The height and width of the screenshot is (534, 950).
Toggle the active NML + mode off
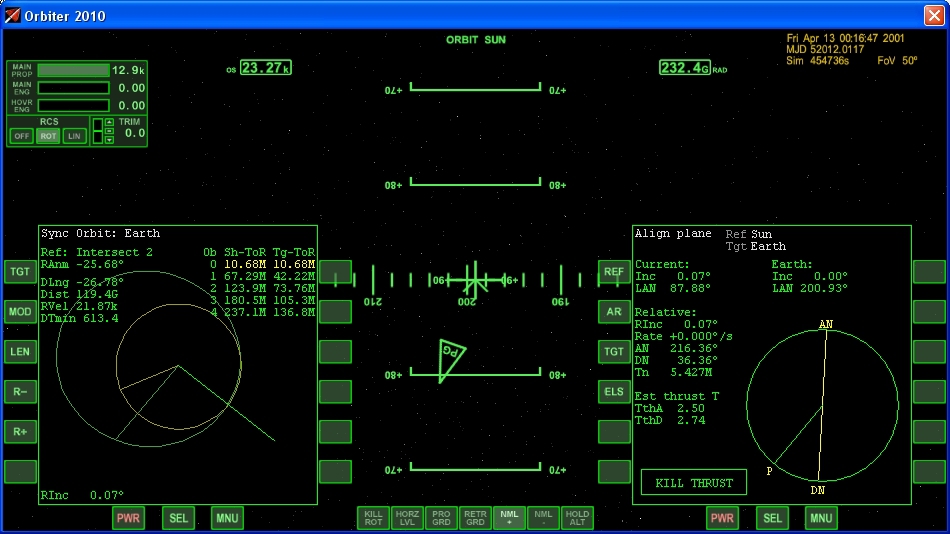point(510,517)
